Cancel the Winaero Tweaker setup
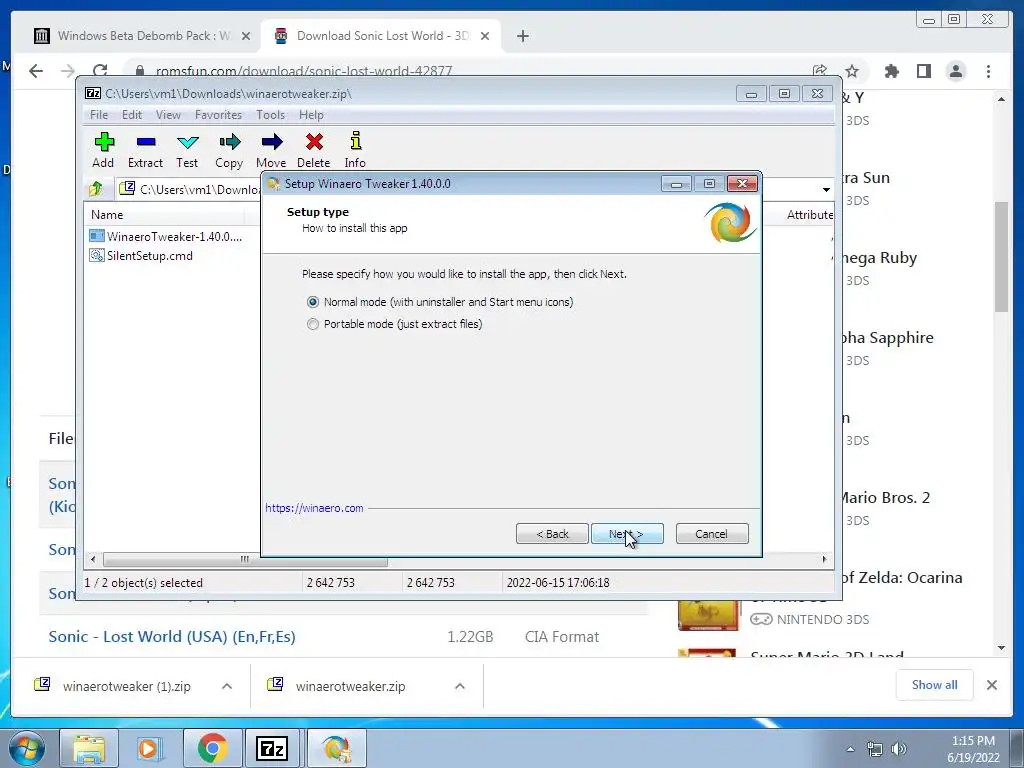Viewport: 1024px width, 768px height. coord(712,534)
